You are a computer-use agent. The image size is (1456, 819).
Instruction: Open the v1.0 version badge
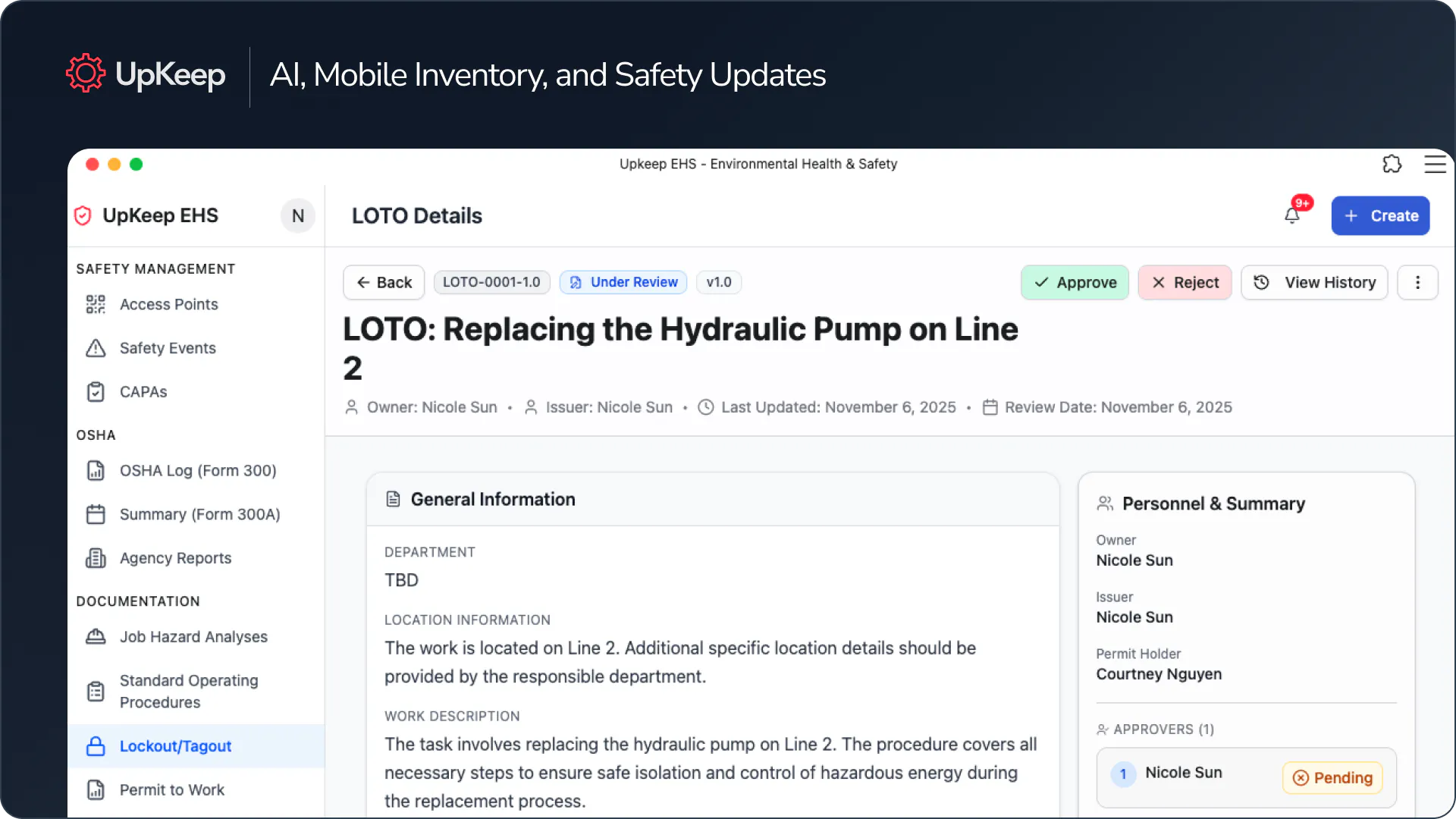(x=718, y=282)
